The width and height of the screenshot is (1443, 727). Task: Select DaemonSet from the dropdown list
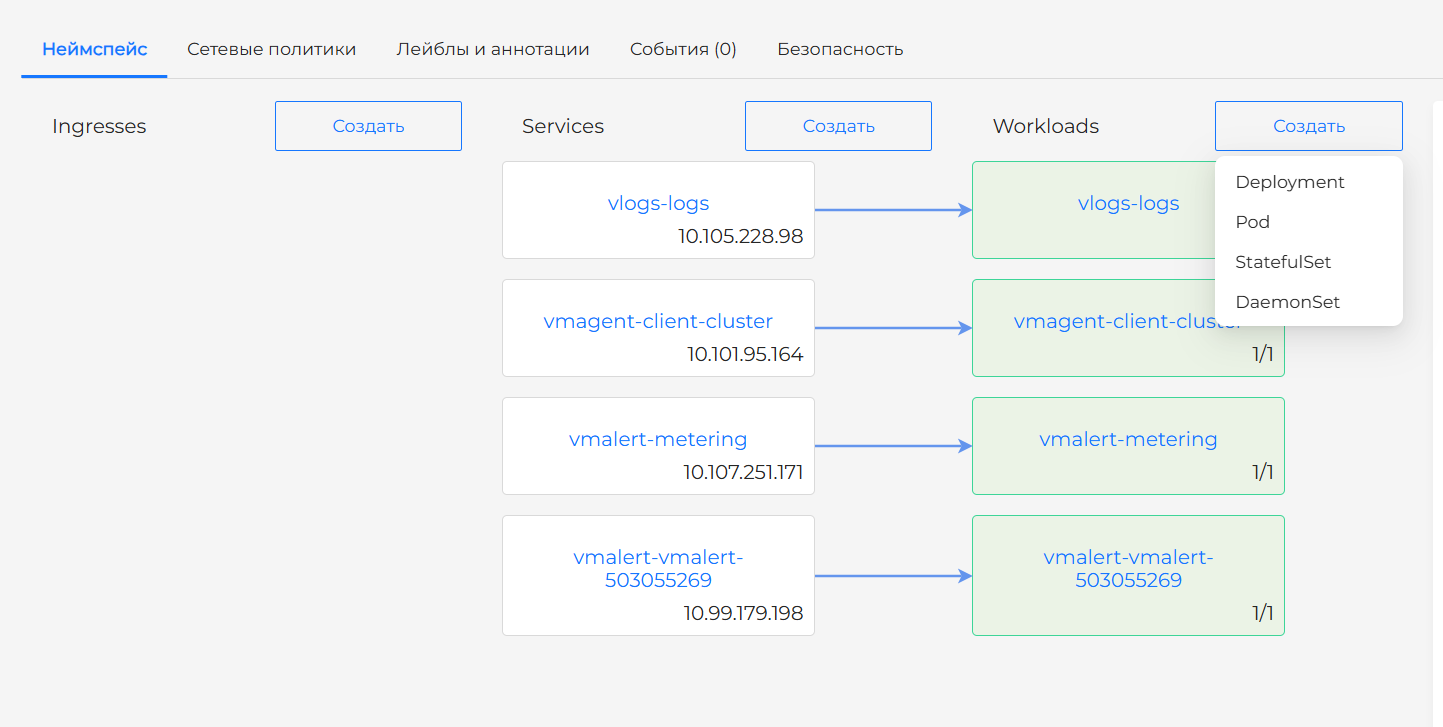[1287, 302]
